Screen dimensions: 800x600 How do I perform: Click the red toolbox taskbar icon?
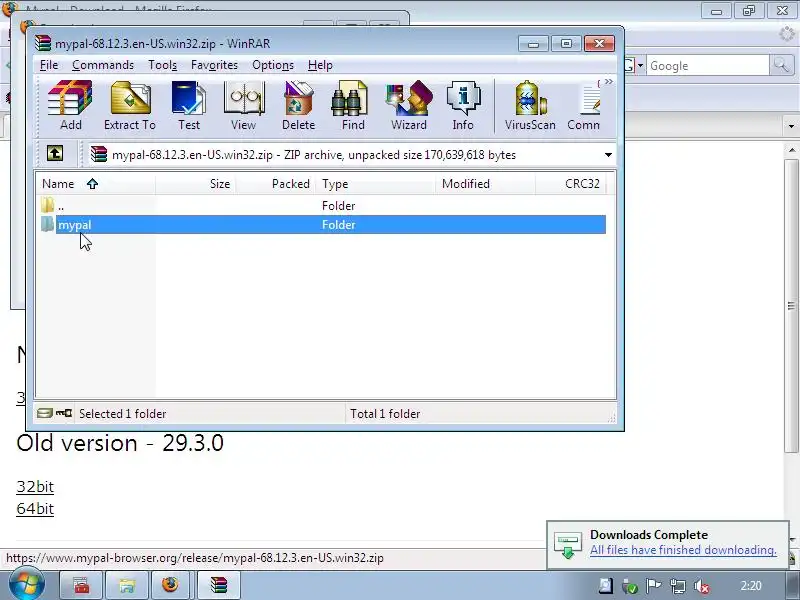tap(82, 586)
